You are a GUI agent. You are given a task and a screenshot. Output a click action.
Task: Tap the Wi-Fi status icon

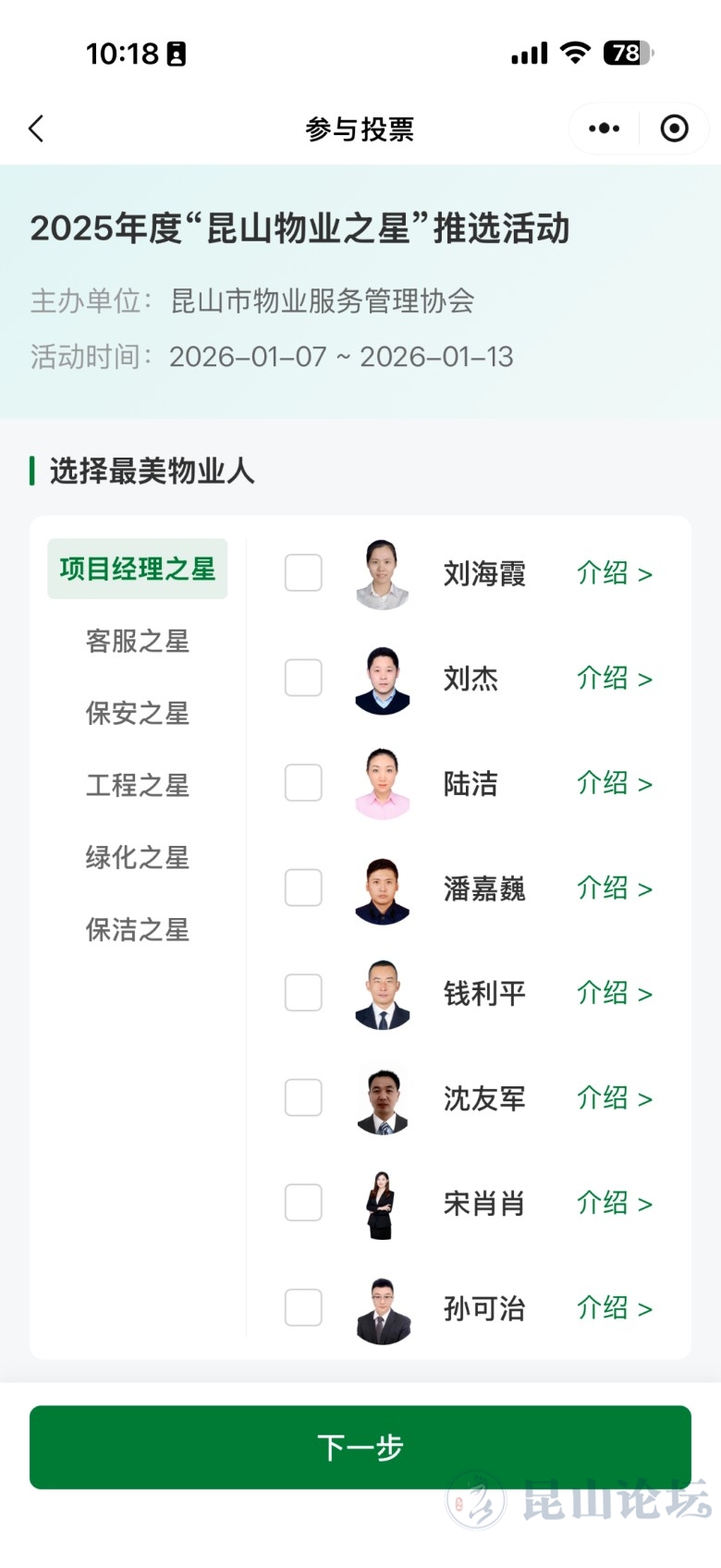click(575, 54)
